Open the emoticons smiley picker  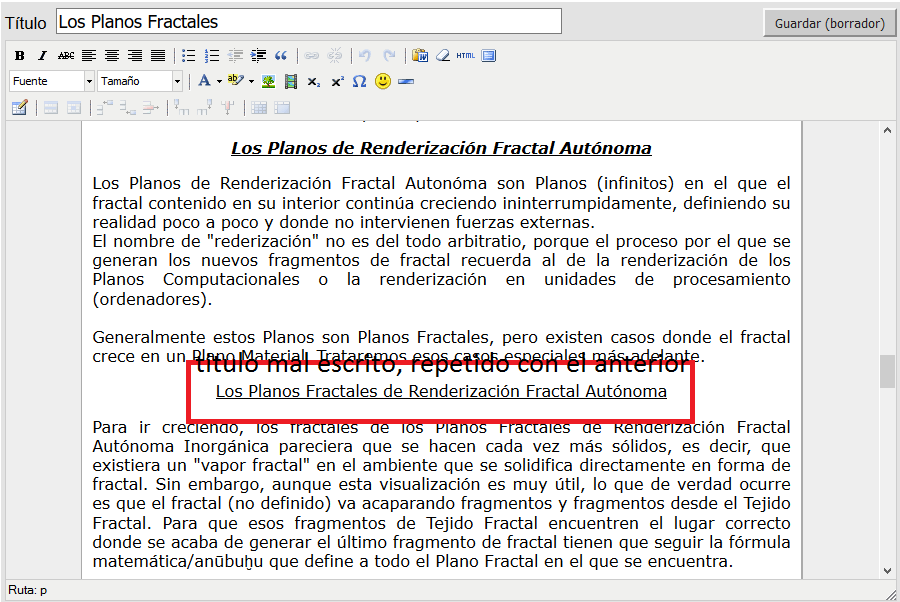coord(383,81)
